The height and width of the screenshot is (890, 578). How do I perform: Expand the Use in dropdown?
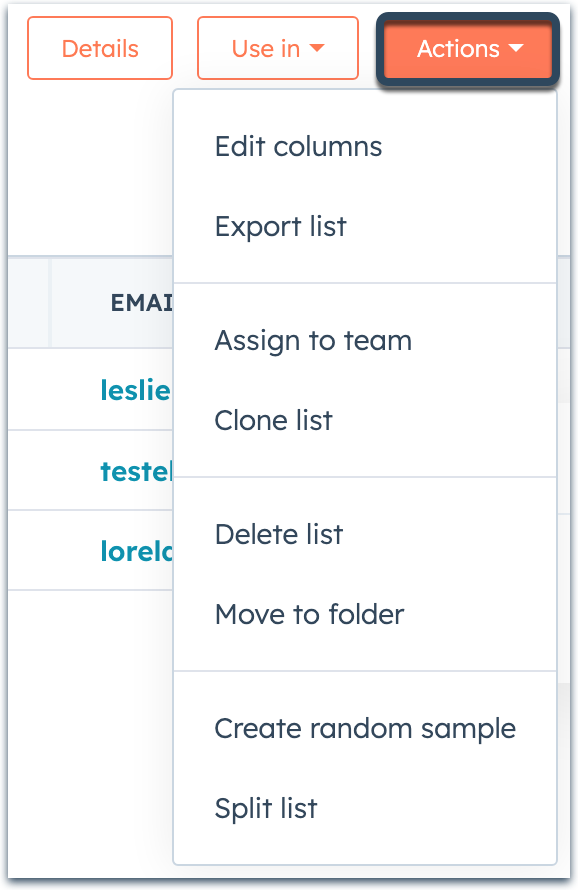tap(277, 47)
